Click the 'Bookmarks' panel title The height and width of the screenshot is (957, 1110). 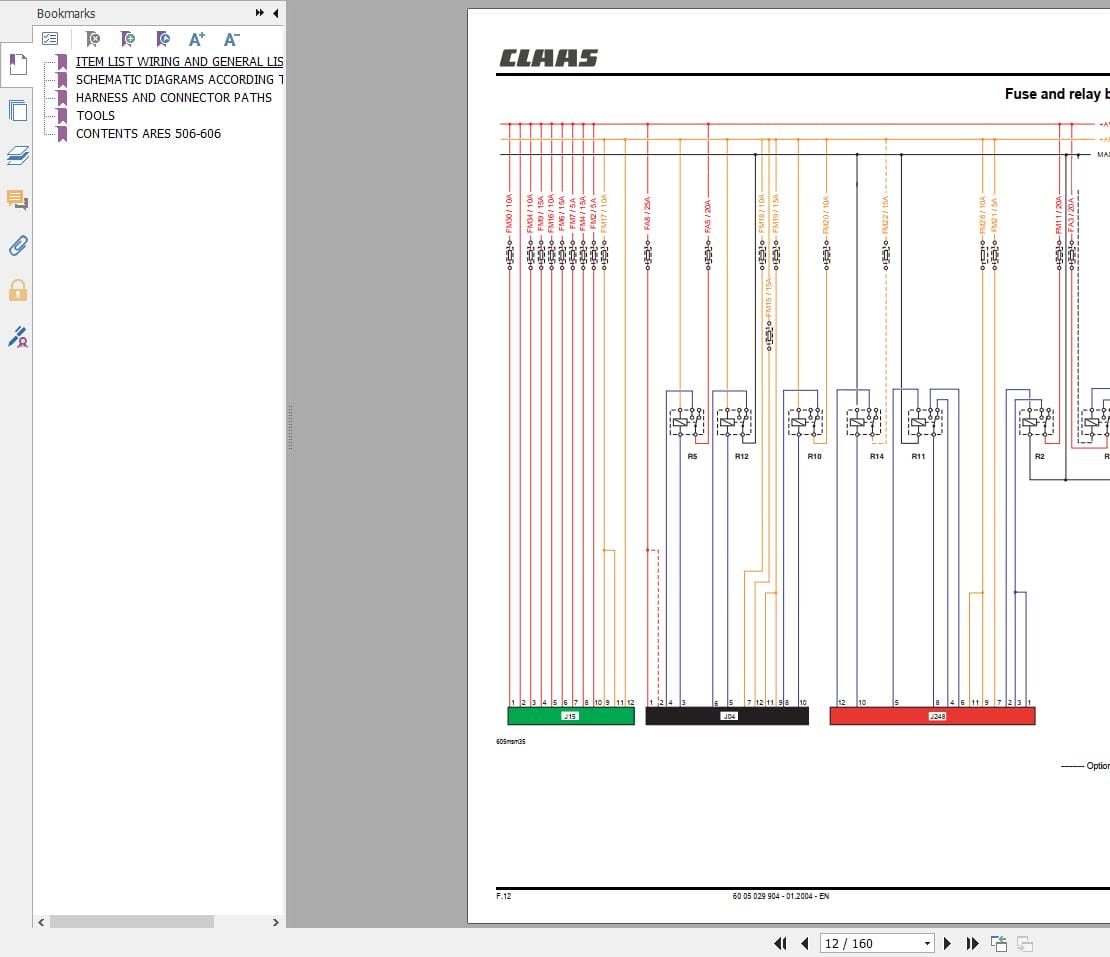tap(66, 13)
